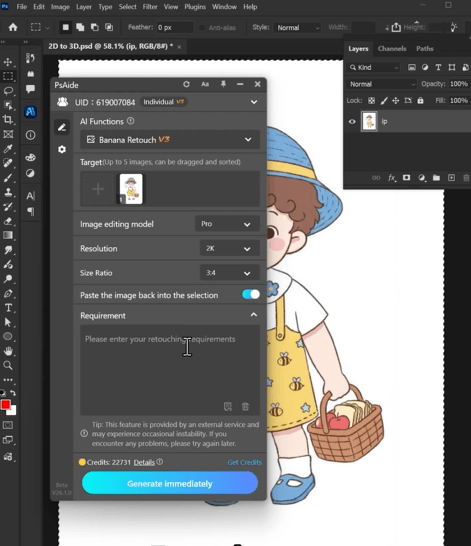Select the Frame tool
This screenshot has height=546, width=471.
coord(8,134)
